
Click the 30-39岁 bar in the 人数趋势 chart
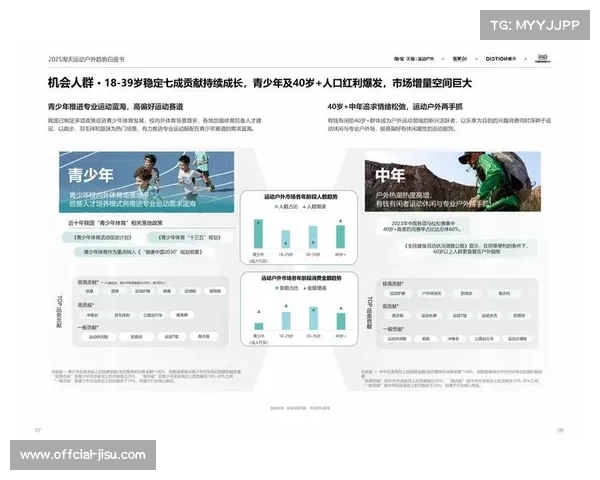[313, 237]
